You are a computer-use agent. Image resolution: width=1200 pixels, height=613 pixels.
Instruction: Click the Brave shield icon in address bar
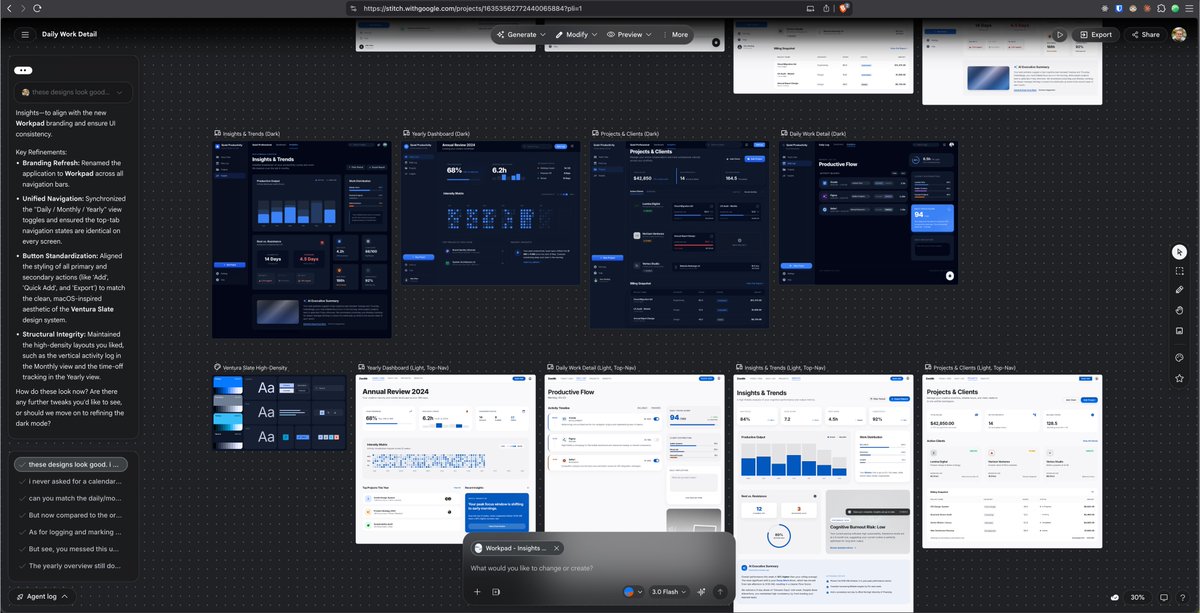click(x=844, y=8)
